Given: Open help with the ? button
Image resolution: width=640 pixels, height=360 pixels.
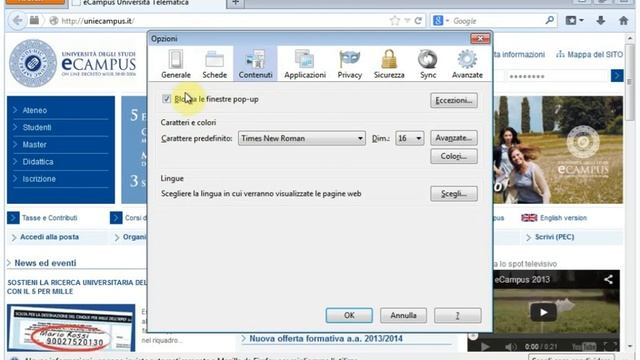Looking at the screenshot, I should (458, 316).
